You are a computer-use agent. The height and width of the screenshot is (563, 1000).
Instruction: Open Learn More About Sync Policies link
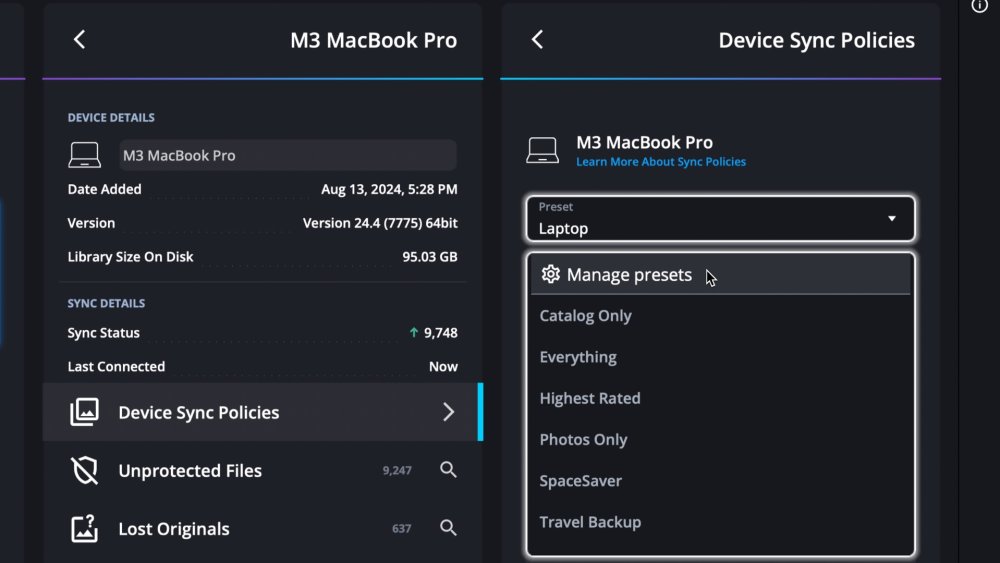pos(661,162)
